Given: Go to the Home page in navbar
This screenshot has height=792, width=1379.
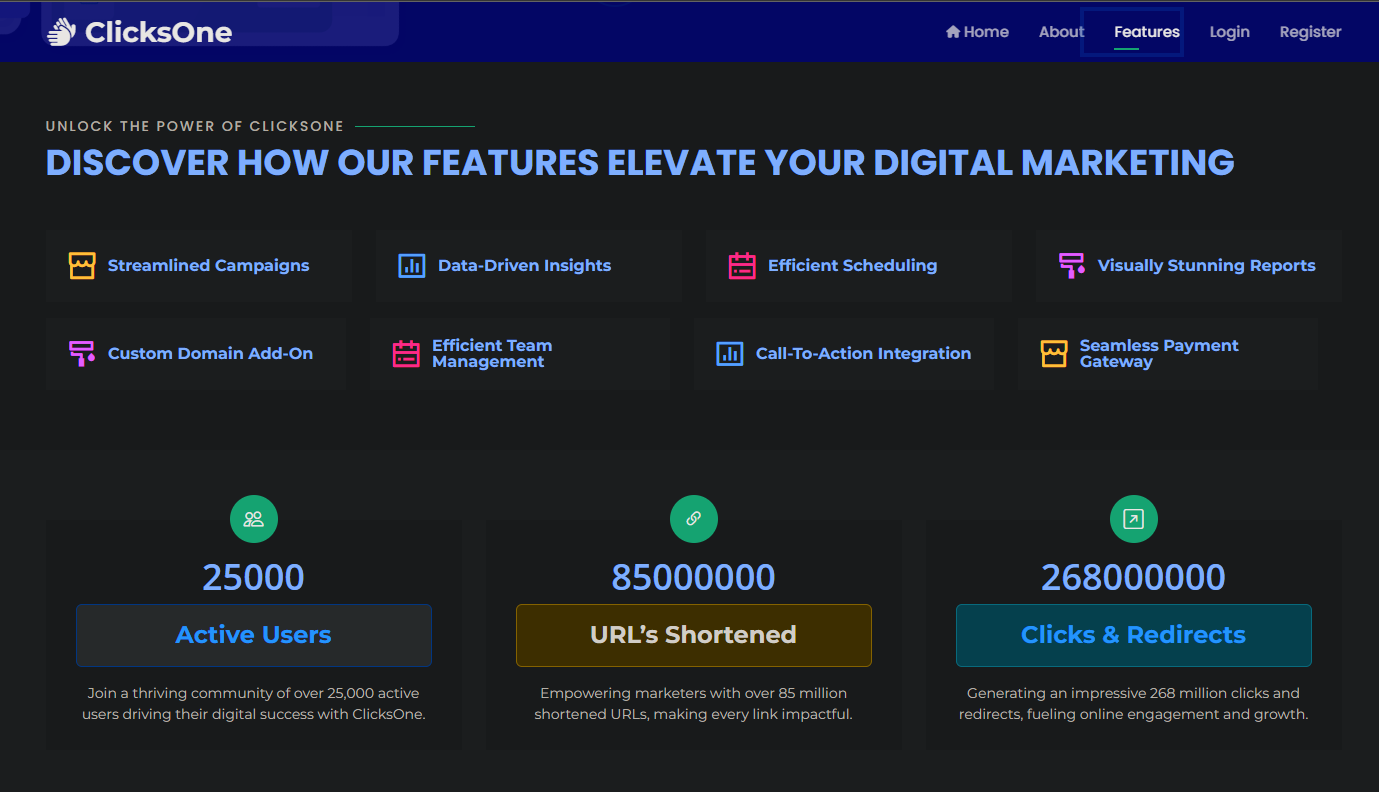Looking at the screenshot, I should pyautogui.click(x=977, y=32).
